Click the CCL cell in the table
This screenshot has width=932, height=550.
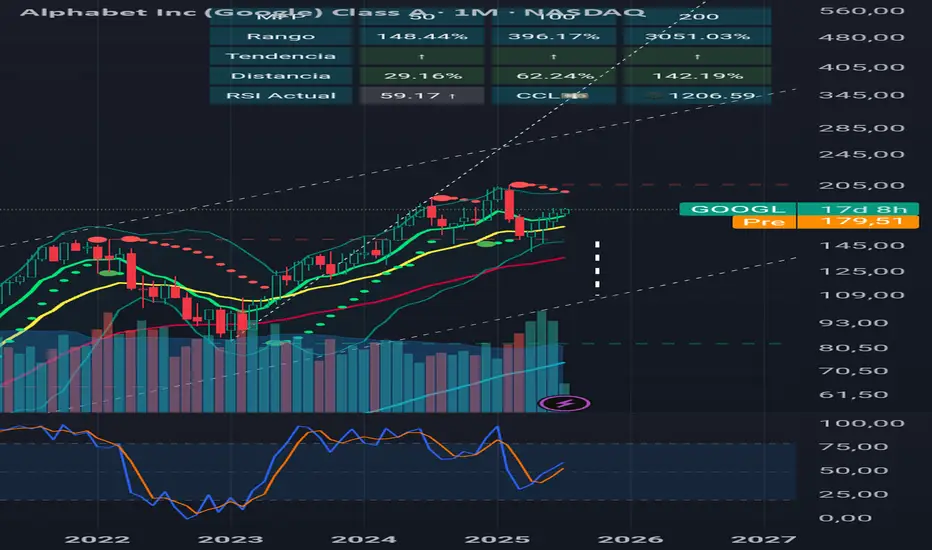[553, 95]
